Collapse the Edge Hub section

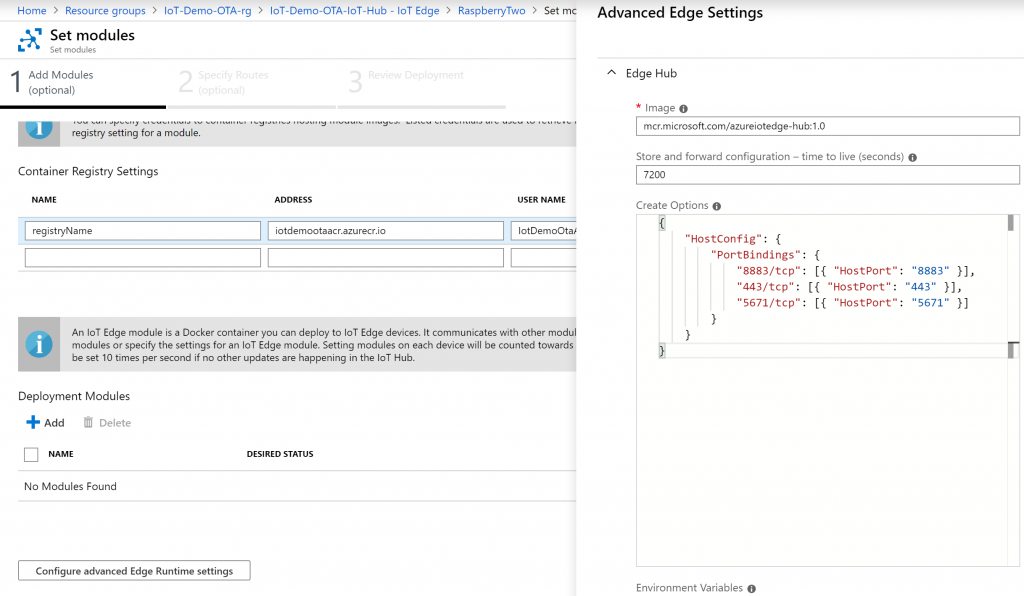point(611,73)
